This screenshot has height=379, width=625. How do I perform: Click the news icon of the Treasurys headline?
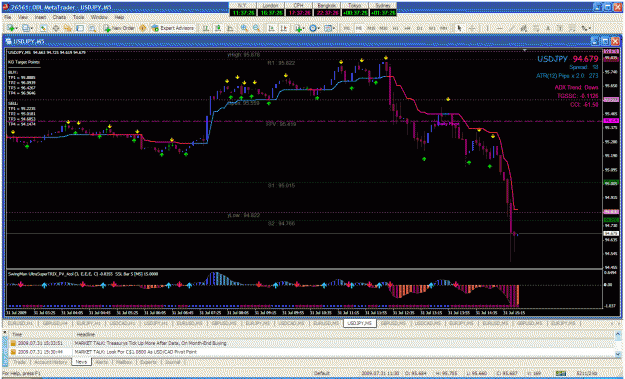(14, 343)
